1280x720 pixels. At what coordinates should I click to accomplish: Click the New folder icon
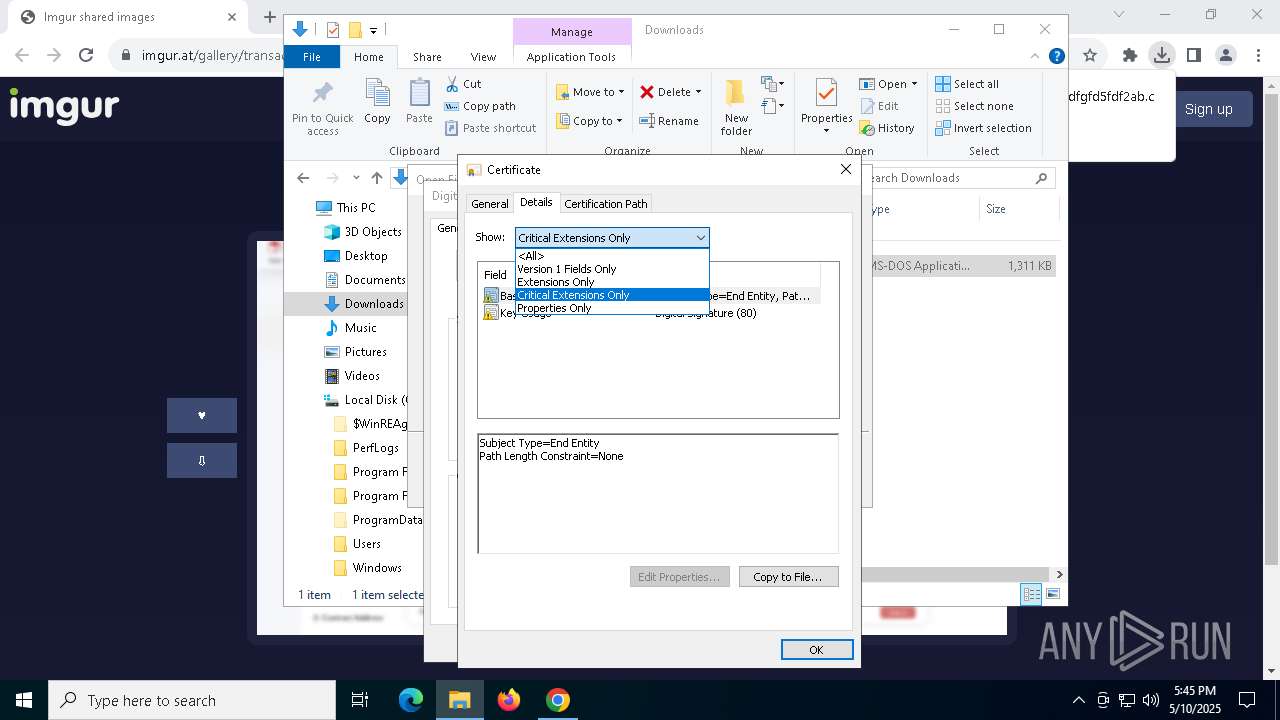point(736,93)
